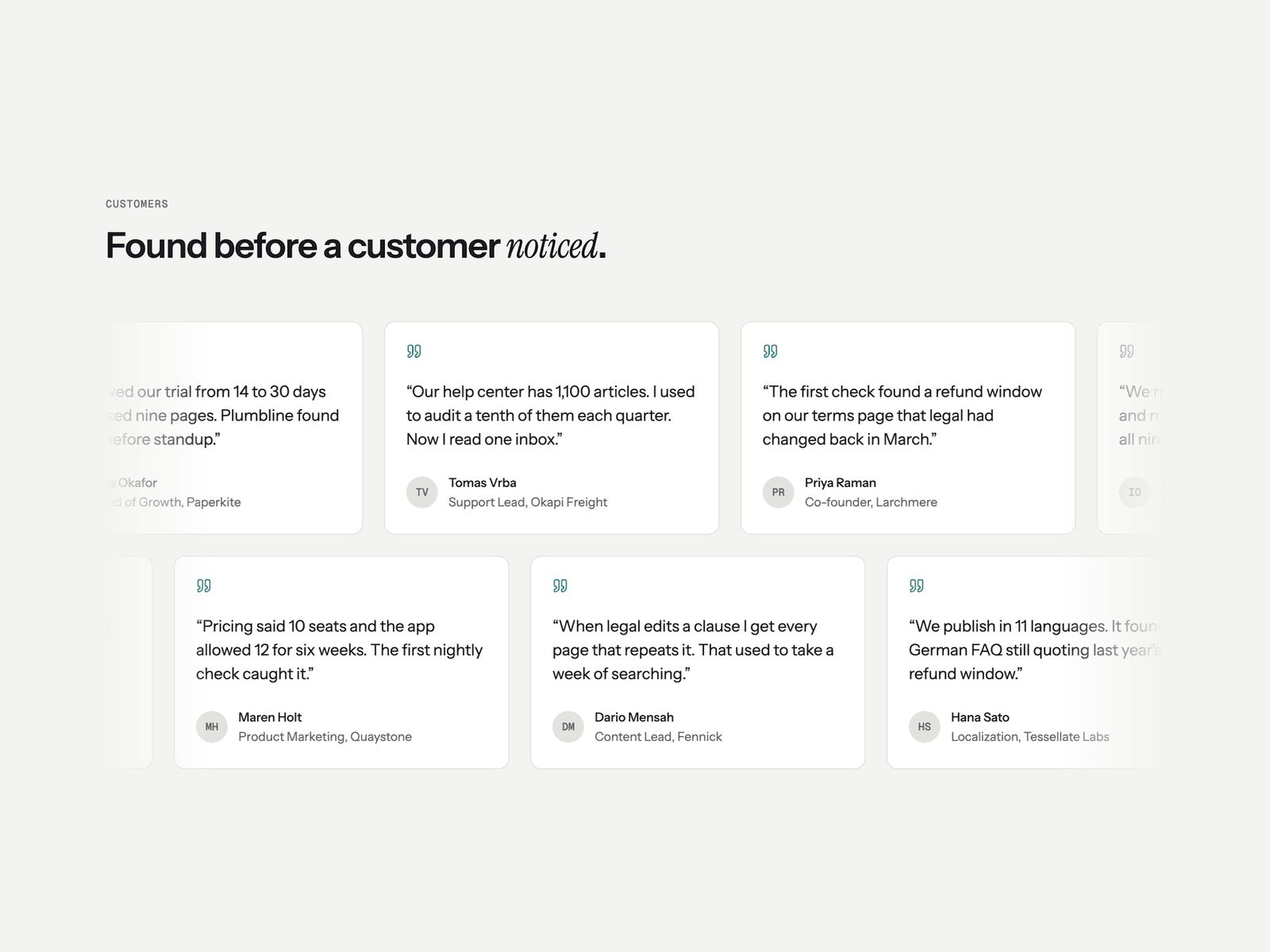Screen dimensions: 1270x952
Task: Click the 11 languages testimonial text
Action: pos(1032,650)
